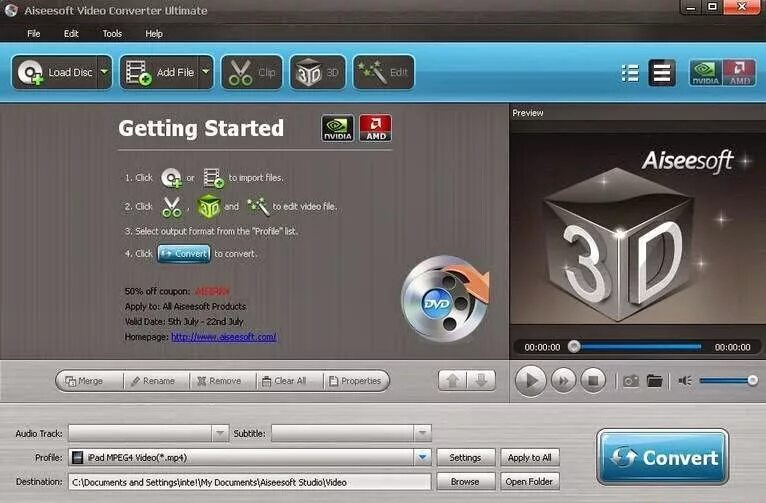Click load disc icon in step 1
The width and height of the screenshot is (766, 503).
[171, 178]
